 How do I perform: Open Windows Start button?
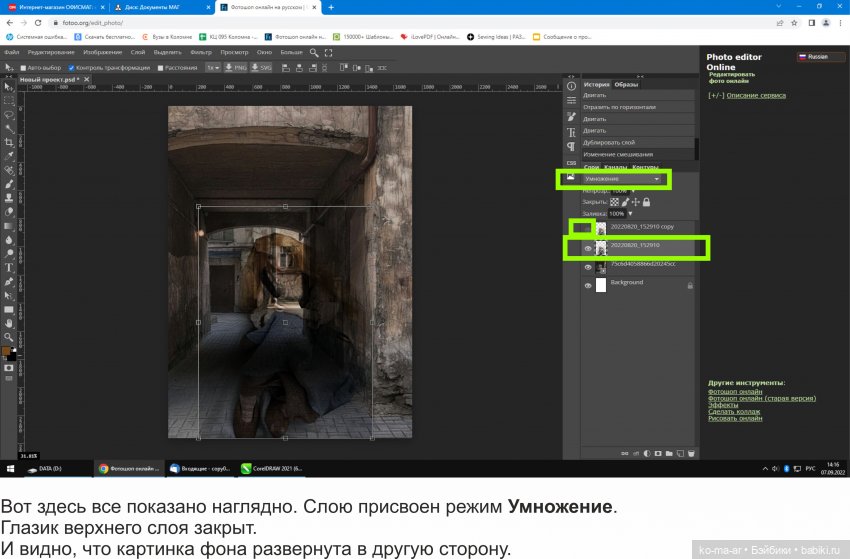pyautogui.click(x=10, y=468)
